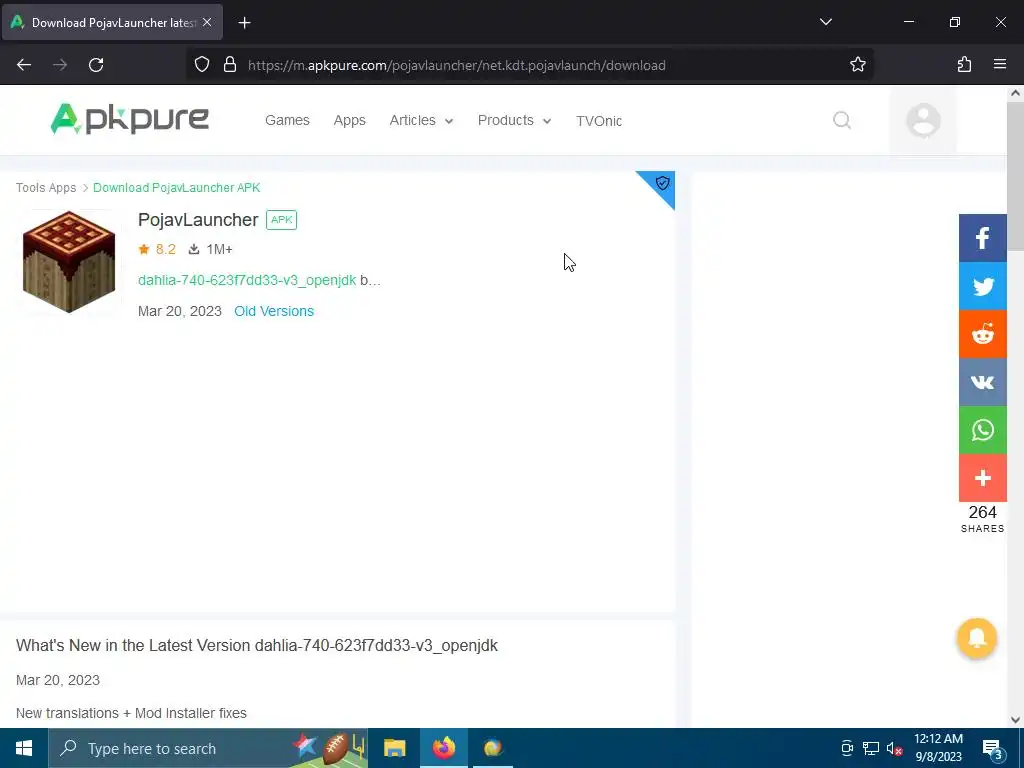Open Firefox application hamburger menu
Viewport: 1024px width, 768px height.
click(999, 65)
